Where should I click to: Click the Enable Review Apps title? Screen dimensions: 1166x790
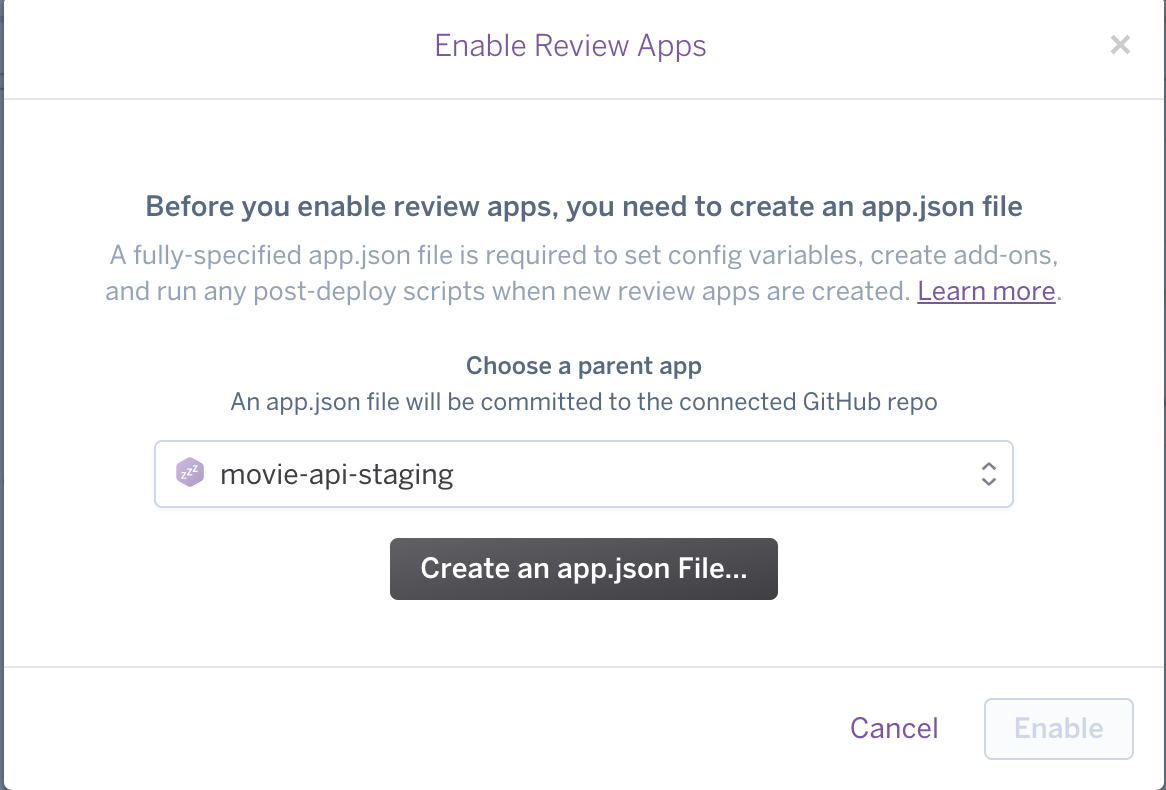point(570,46)
